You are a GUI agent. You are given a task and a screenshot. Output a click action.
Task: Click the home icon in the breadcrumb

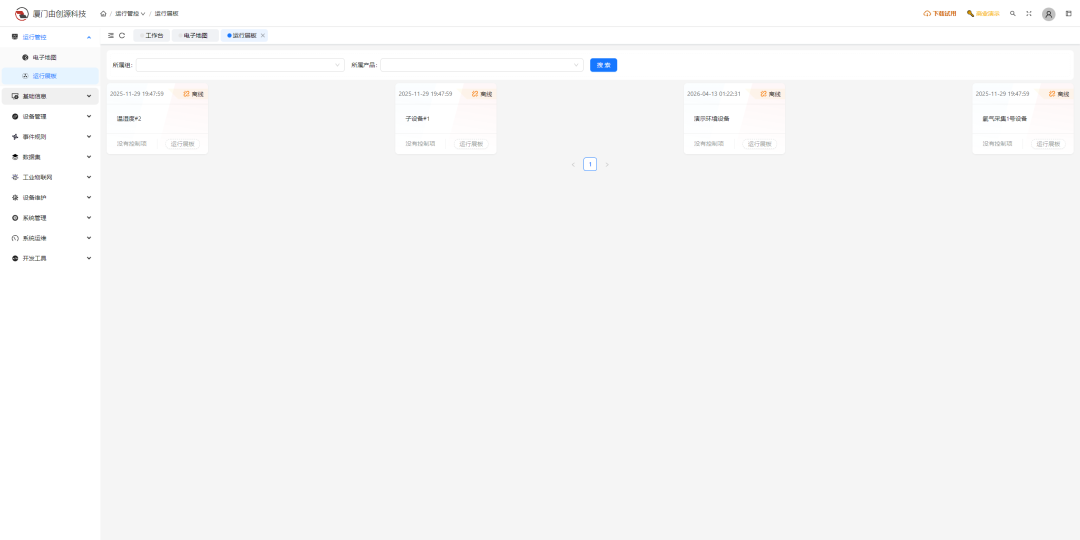103,14
